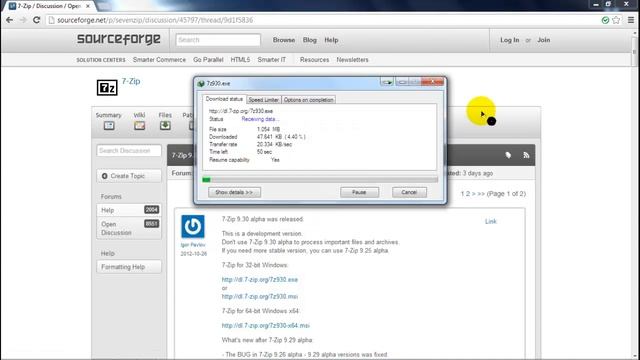Open the Formatting Help link

129,267
